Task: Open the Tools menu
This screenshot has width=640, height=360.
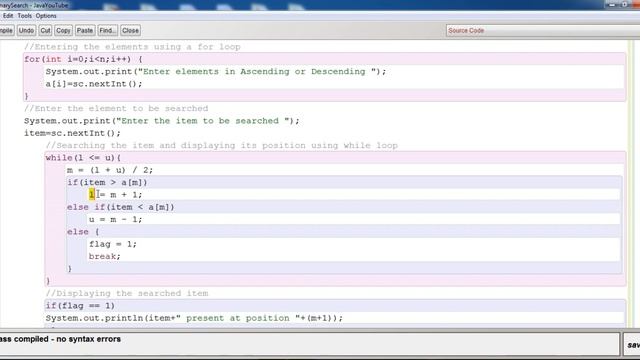Action: point(24,16)
